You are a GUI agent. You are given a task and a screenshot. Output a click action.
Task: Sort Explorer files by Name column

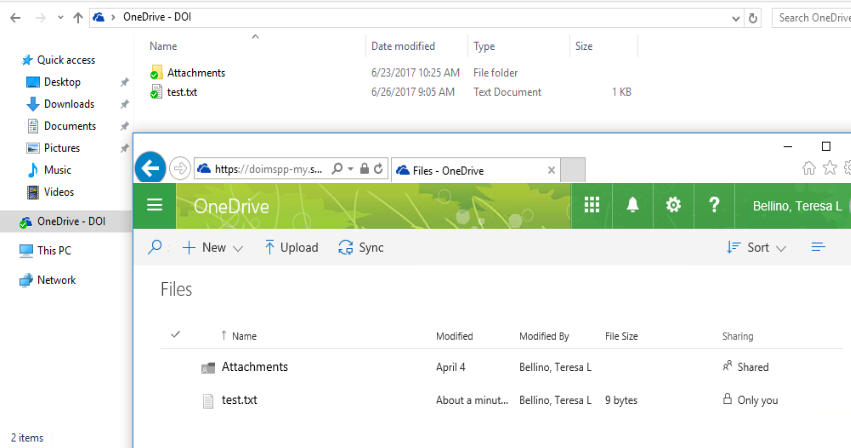tap(163, 46)
